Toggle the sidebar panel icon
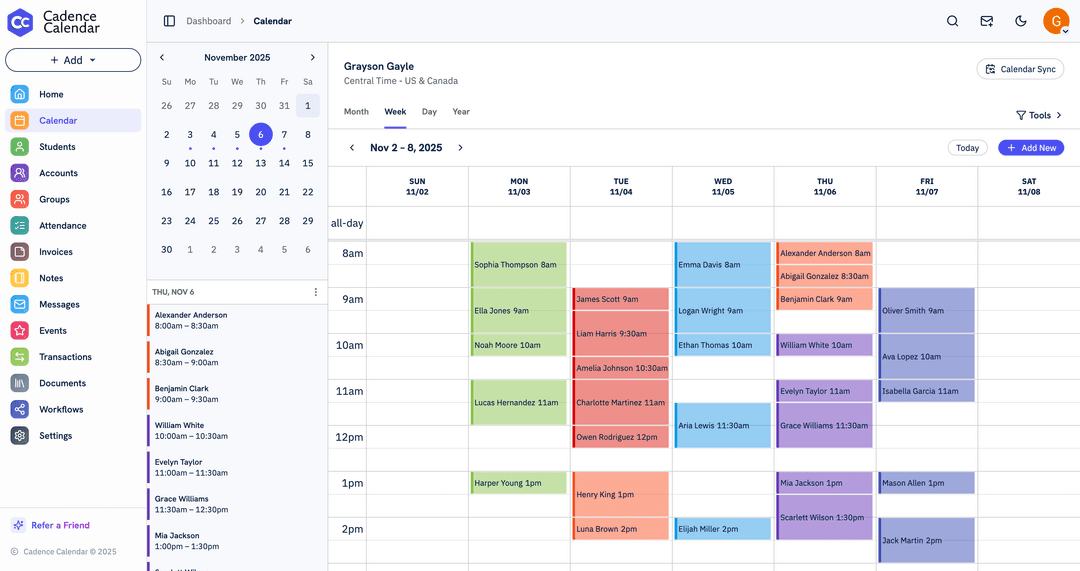 coord(169,21)
